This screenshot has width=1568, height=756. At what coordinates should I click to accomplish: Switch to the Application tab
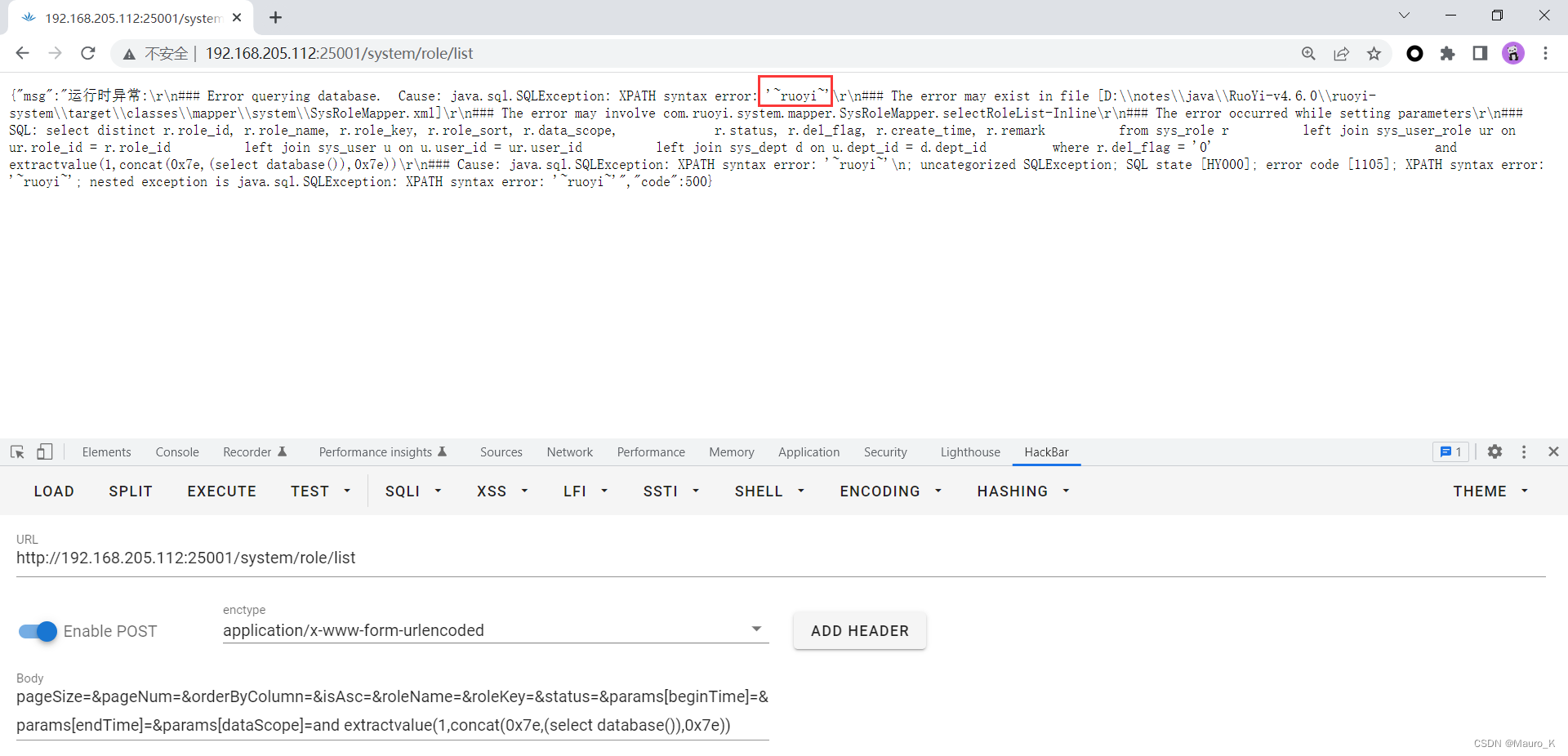coord(808,452)
